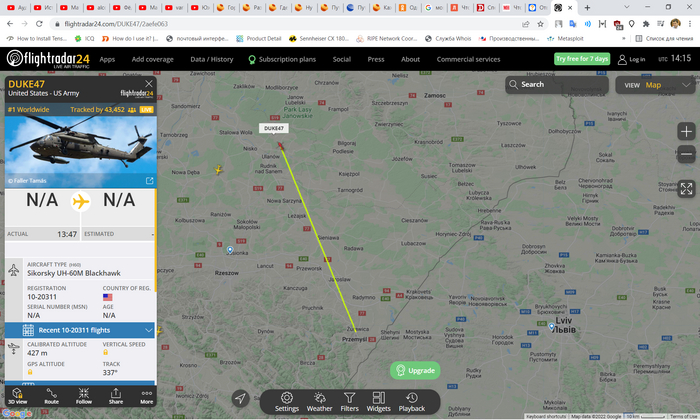Follow the DUKE47 helicopter
Viewport: 700px width, 420px height.
[83, 395]
